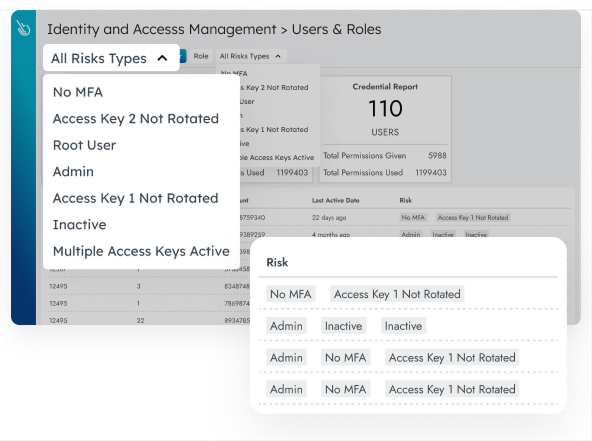Click Key 1 Not Rotated in small background dropdown
The height and width of the screenshot is (441, 592).
coord(277,130)
